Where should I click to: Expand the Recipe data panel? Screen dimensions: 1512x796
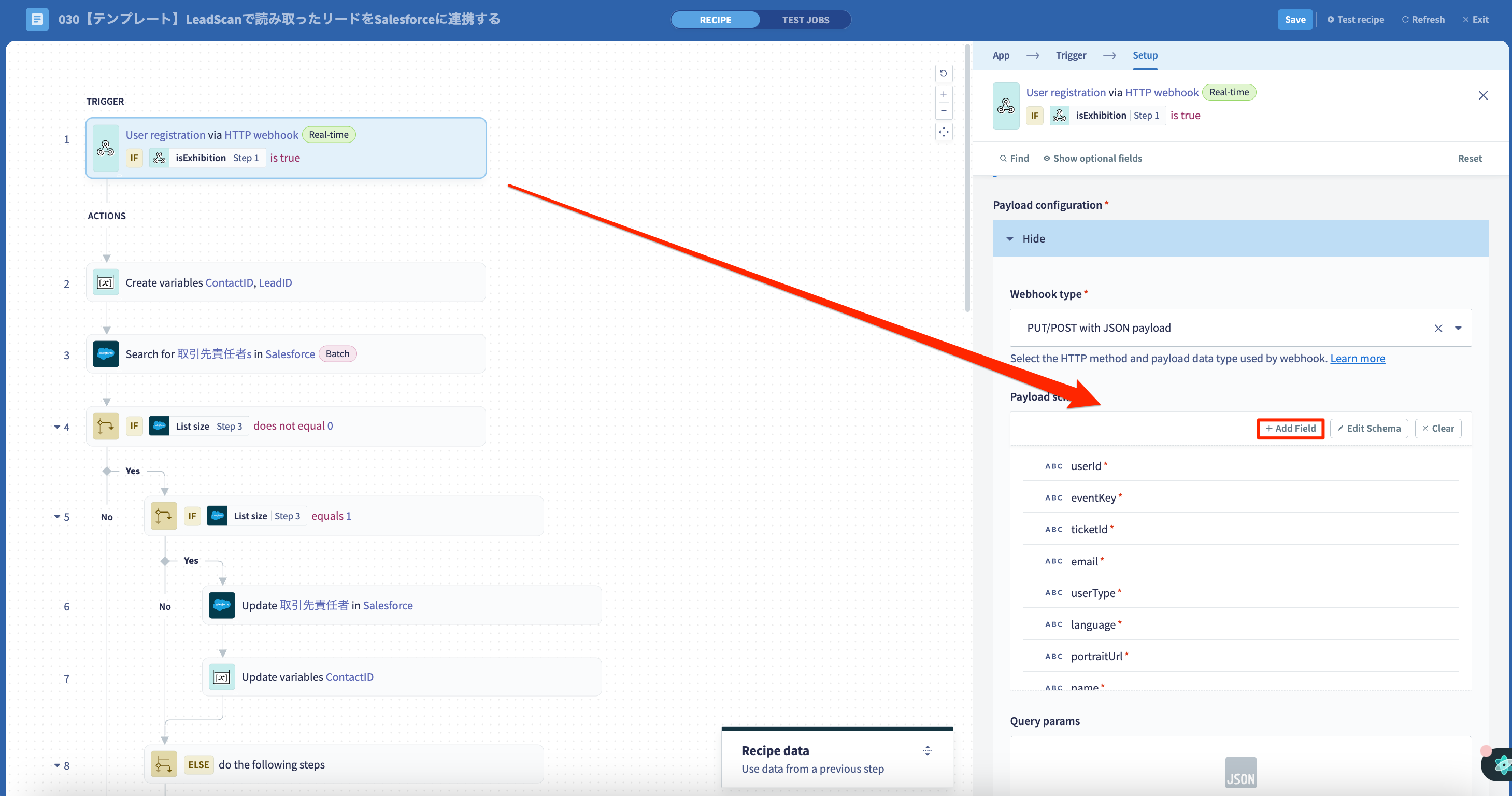(x=928, y=750)
